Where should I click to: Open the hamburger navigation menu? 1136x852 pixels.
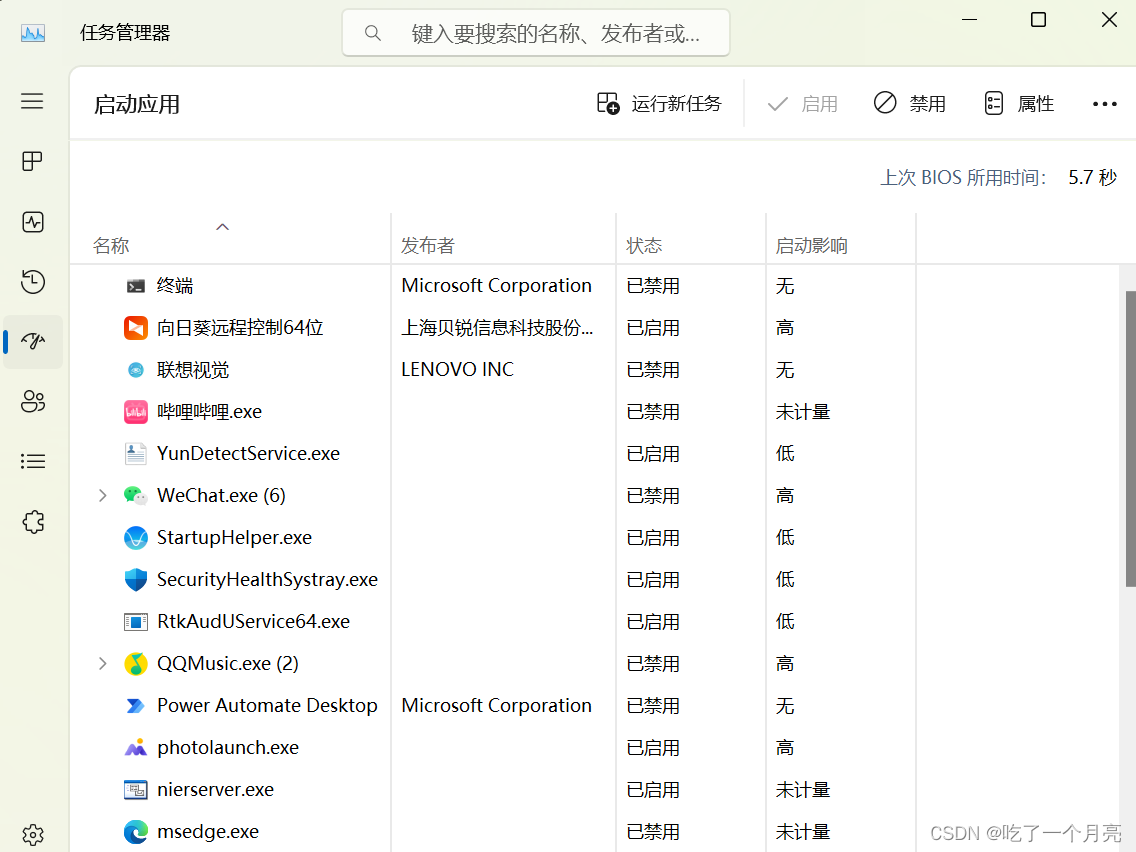32,101
